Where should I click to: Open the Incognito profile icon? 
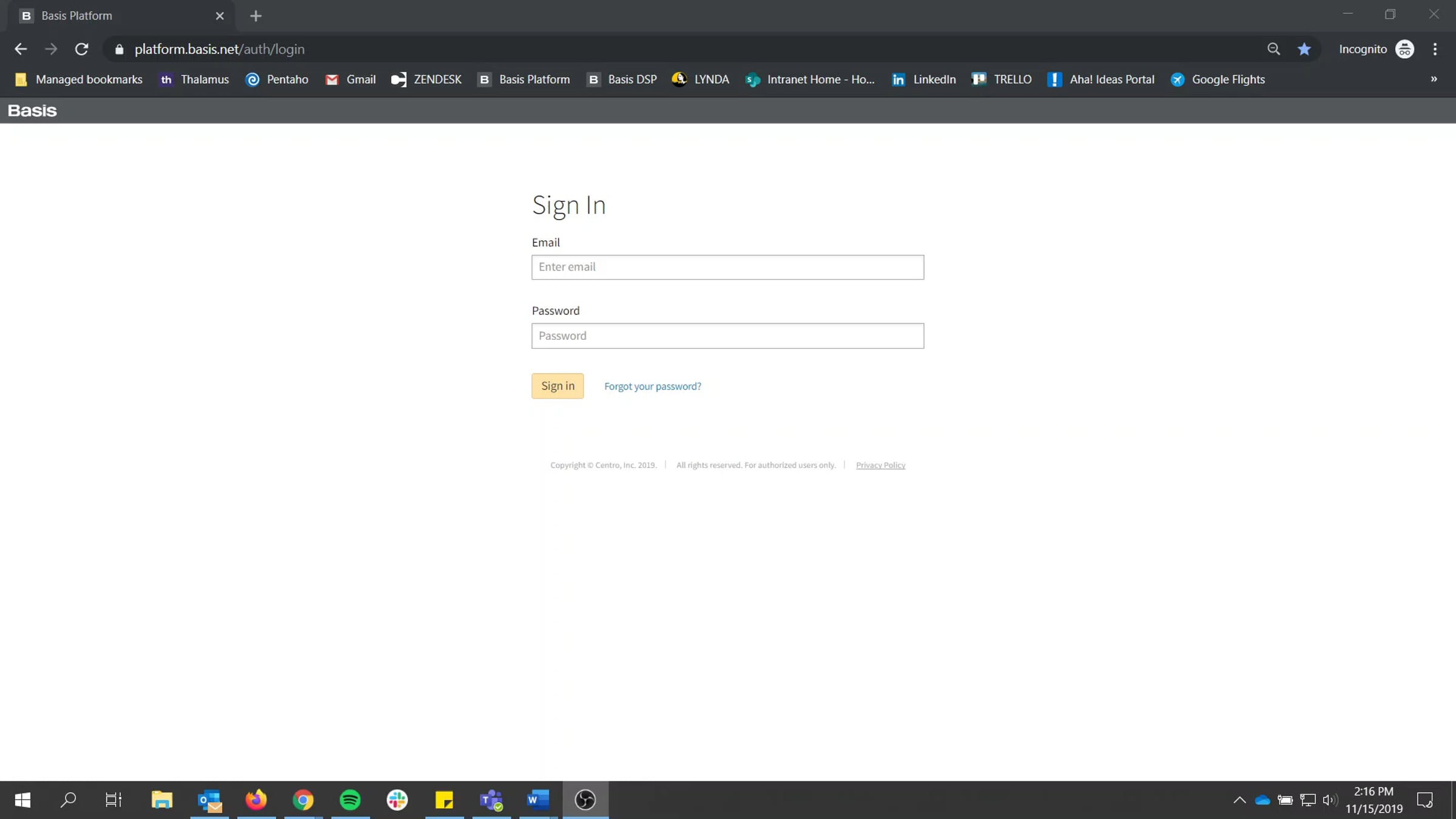click(1404, 49)
